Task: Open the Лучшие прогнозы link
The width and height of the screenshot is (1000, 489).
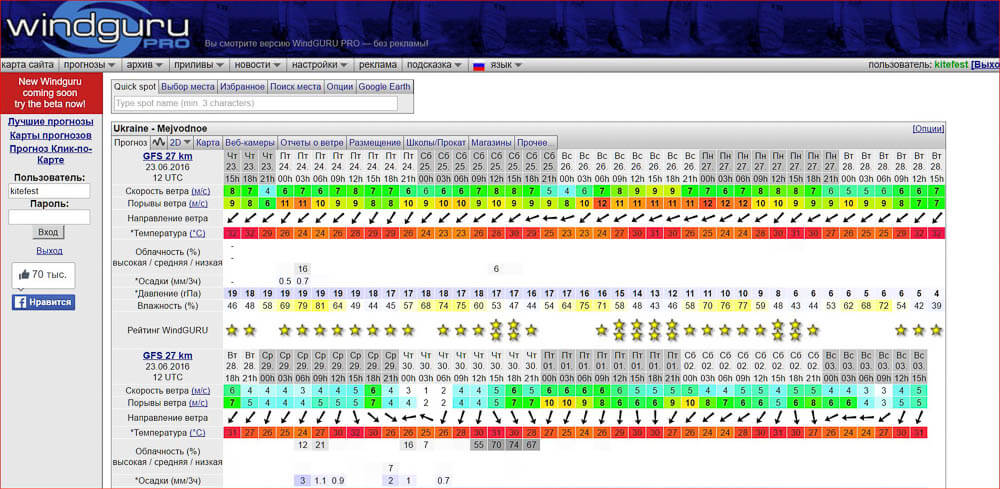Action: tap(50, 122)
